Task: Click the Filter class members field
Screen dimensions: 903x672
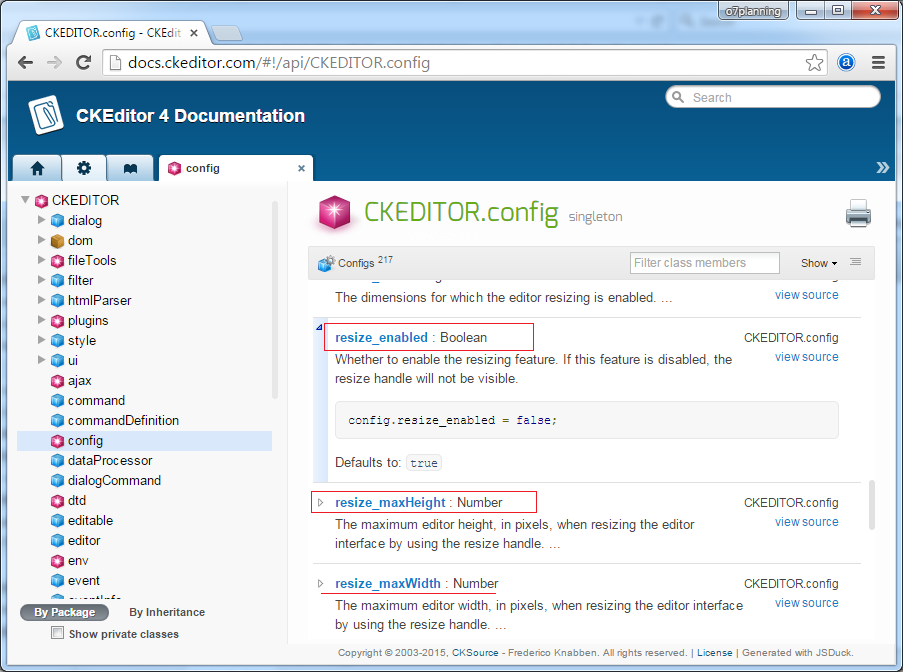Action: (704, 263)
